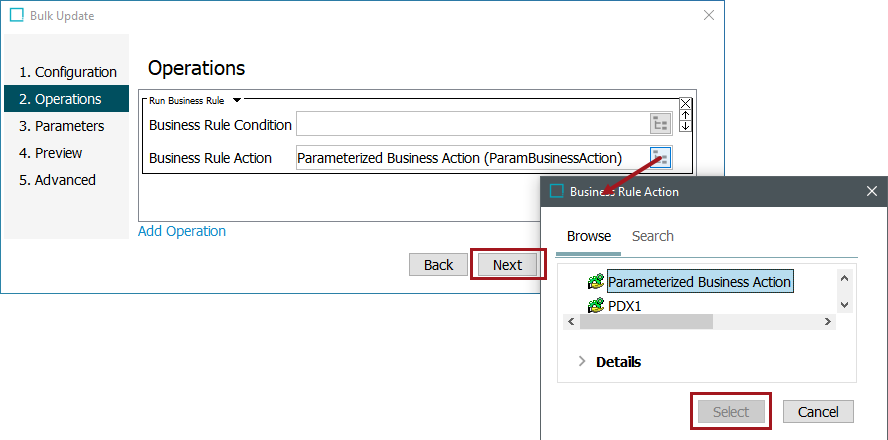Click the Next button
Screen dimensions: 888x440
pos(507,264)
